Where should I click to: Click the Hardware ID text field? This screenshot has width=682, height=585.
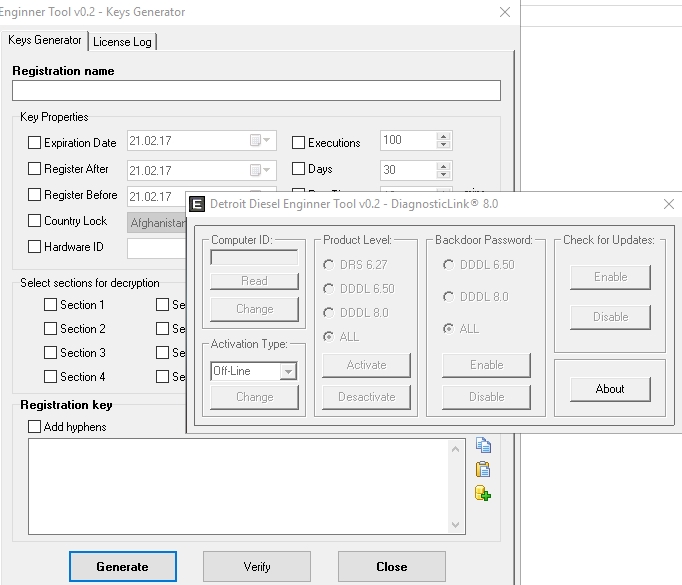point(157,248)
